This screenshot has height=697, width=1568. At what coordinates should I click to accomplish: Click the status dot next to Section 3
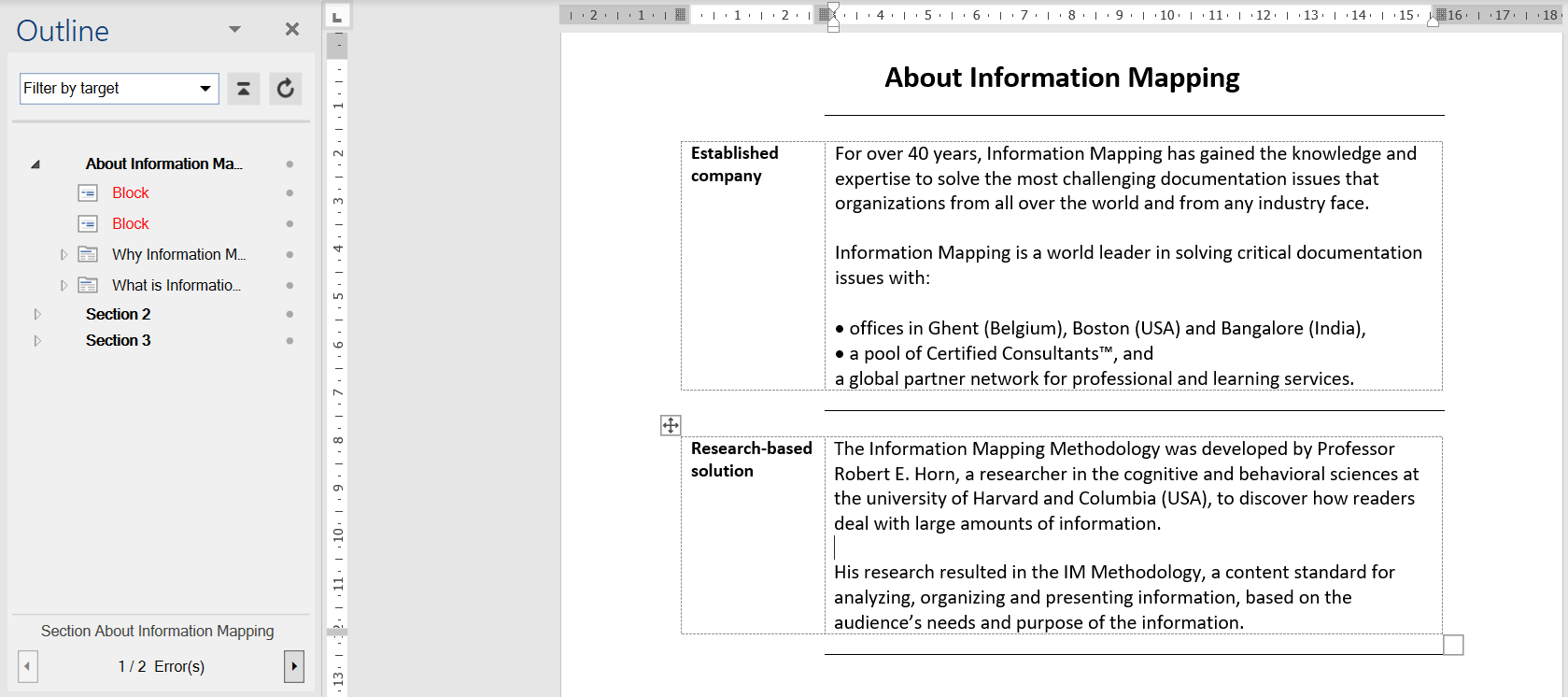290,341
